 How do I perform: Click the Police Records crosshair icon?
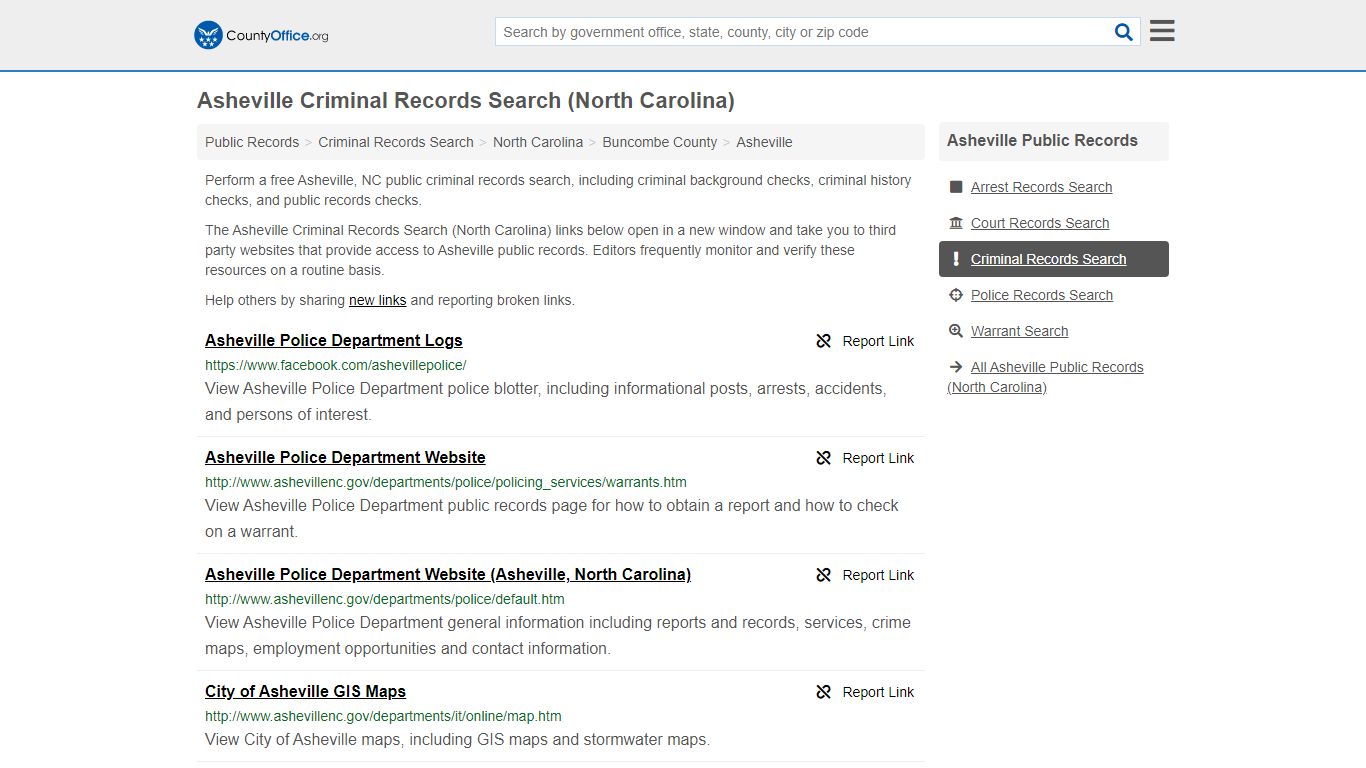[956, 295]
